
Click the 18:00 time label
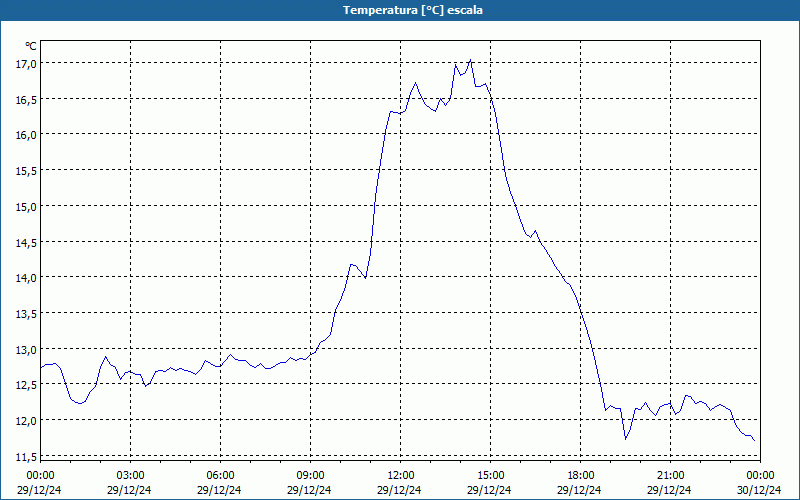pyautogui.click(x=581, y=476)
